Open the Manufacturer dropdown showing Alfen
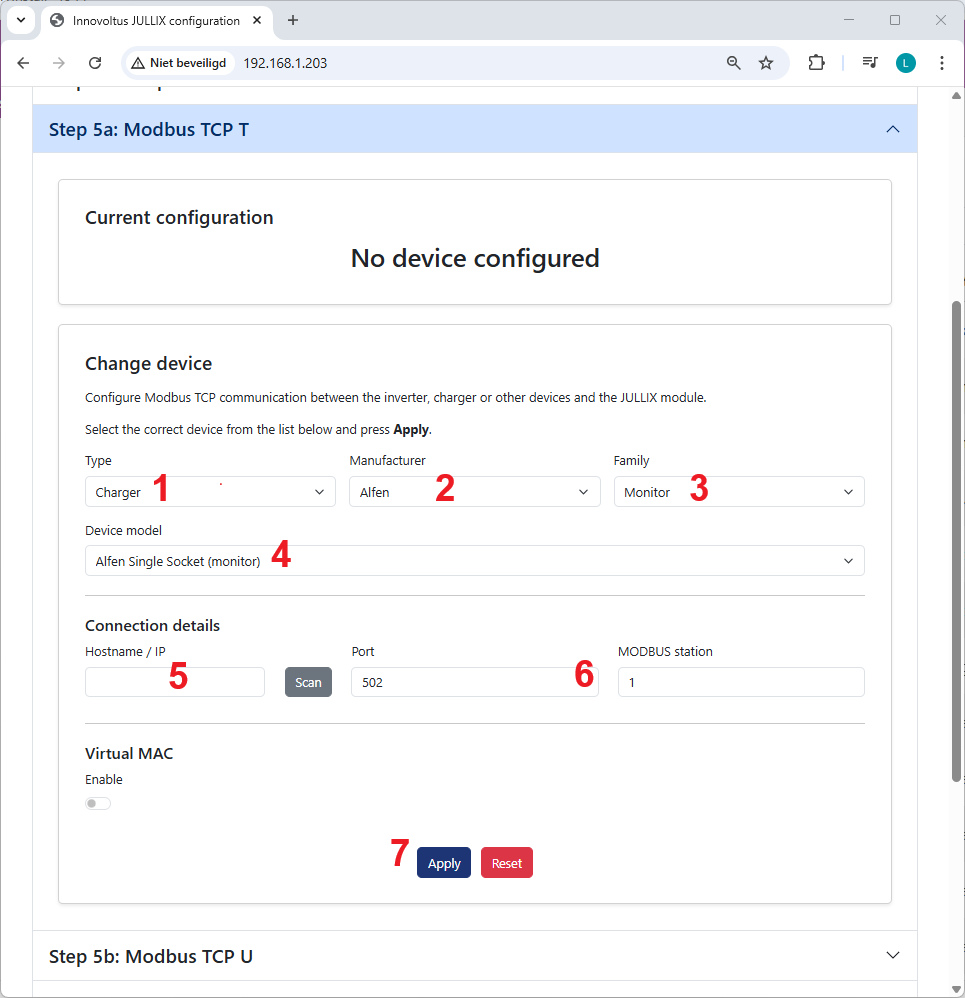The height and width of the screenshot is (998, 965). pos(474,492)
